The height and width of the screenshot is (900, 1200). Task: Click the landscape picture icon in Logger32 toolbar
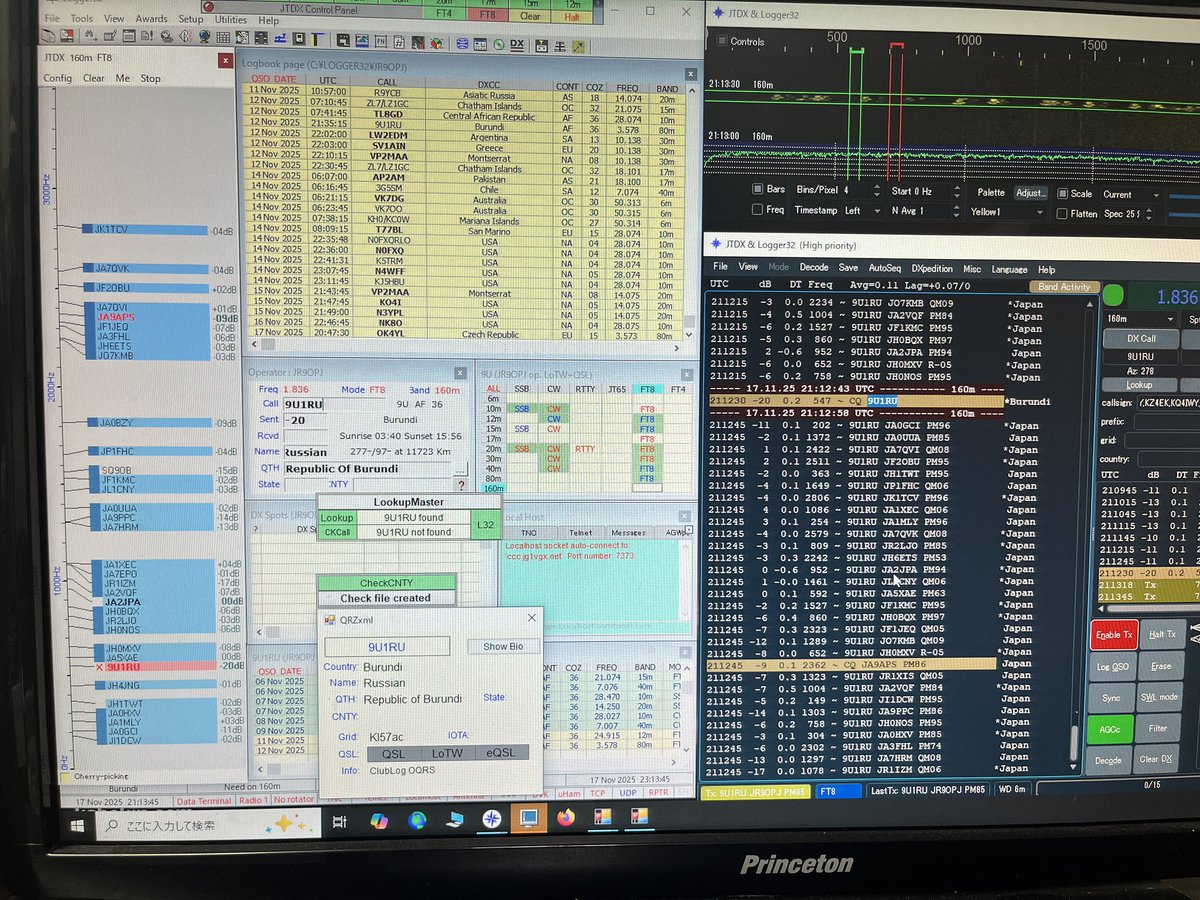[362, 41]
